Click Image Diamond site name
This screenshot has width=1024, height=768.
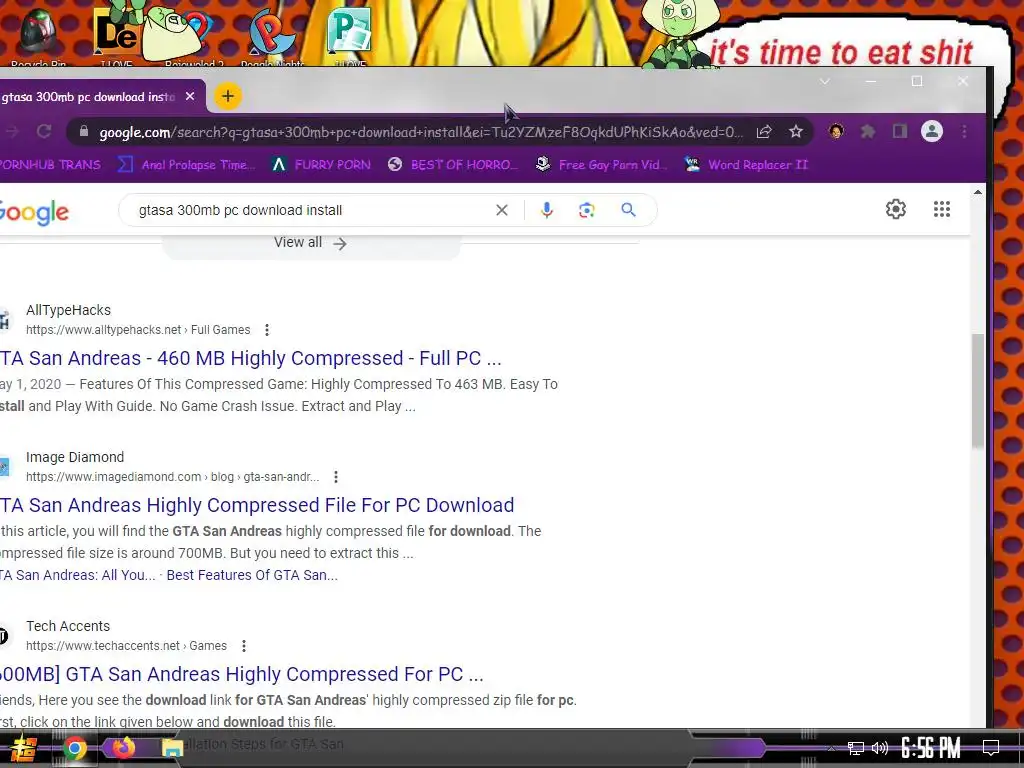click(x=75, y=457)
